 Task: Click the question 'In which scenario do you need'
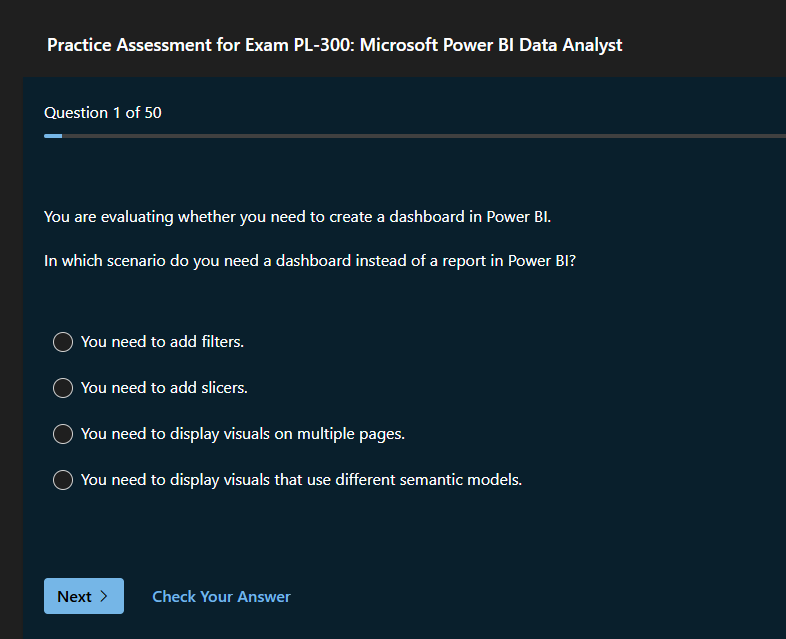[x=310, y=261]
